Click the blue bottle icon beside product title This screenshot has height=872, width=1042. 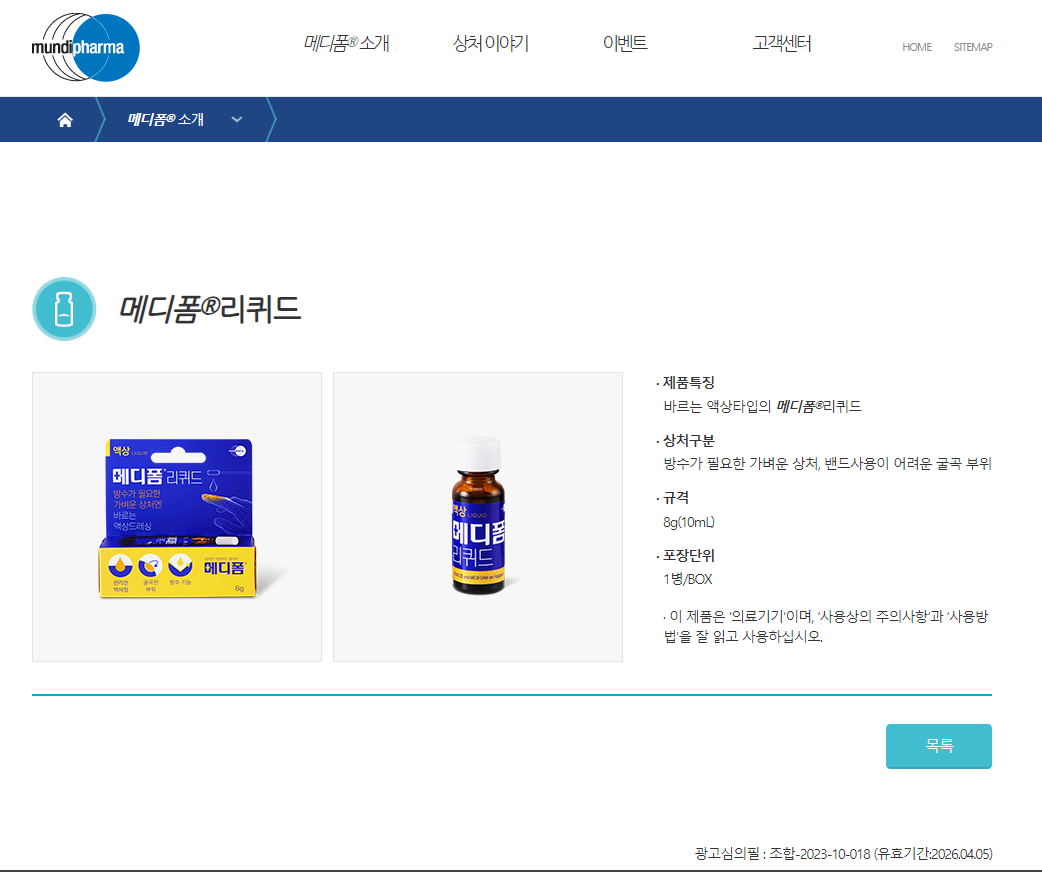pyautogui.click(x=64, y=309)
